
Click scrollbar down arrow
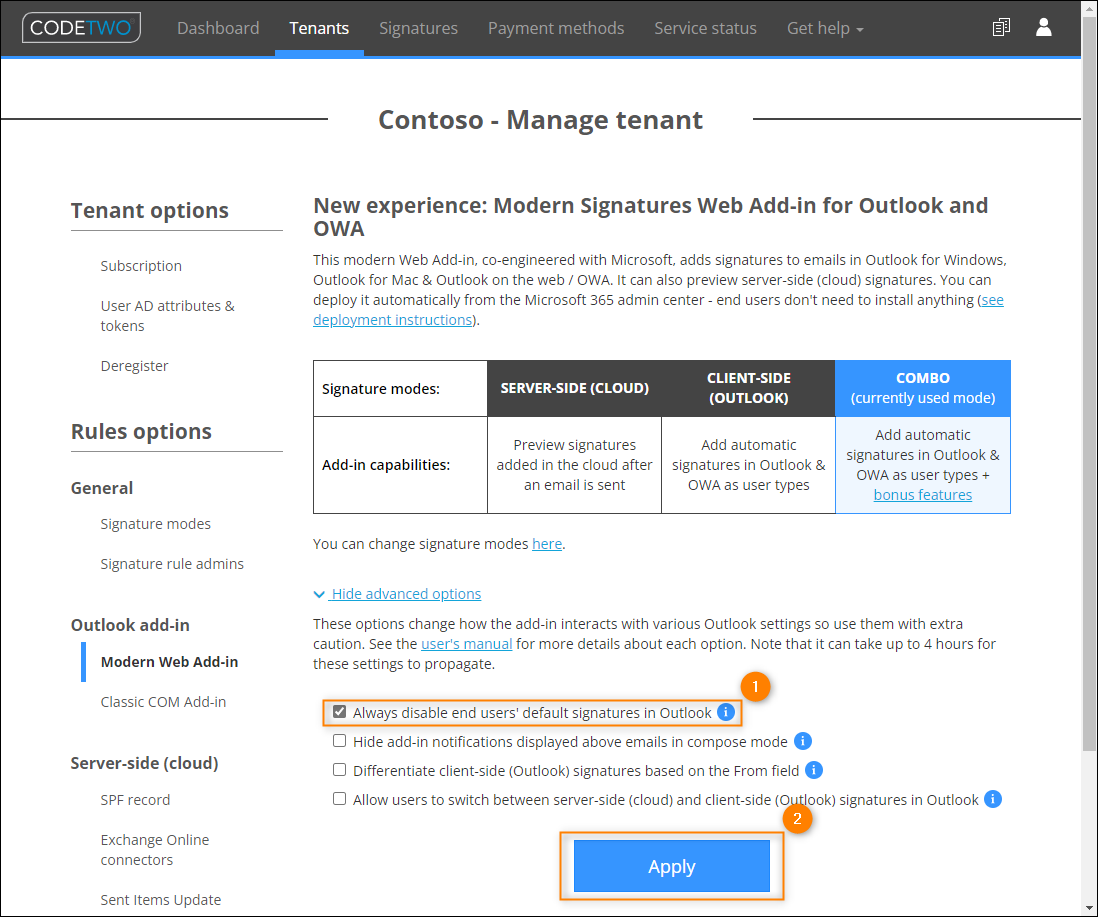point(1090,909)
